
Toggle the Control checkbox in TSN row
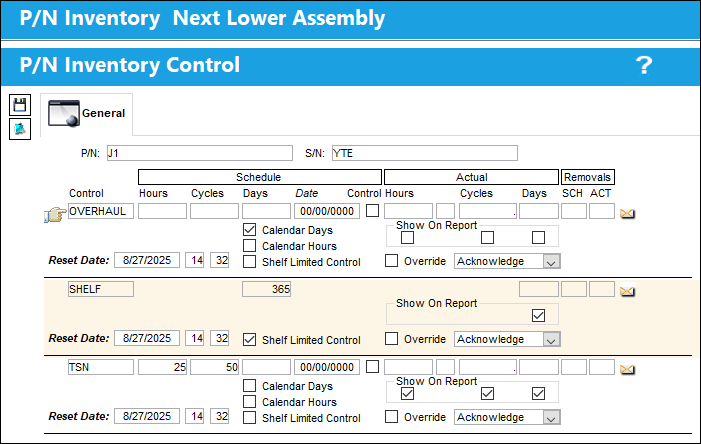tap(372, 366)
